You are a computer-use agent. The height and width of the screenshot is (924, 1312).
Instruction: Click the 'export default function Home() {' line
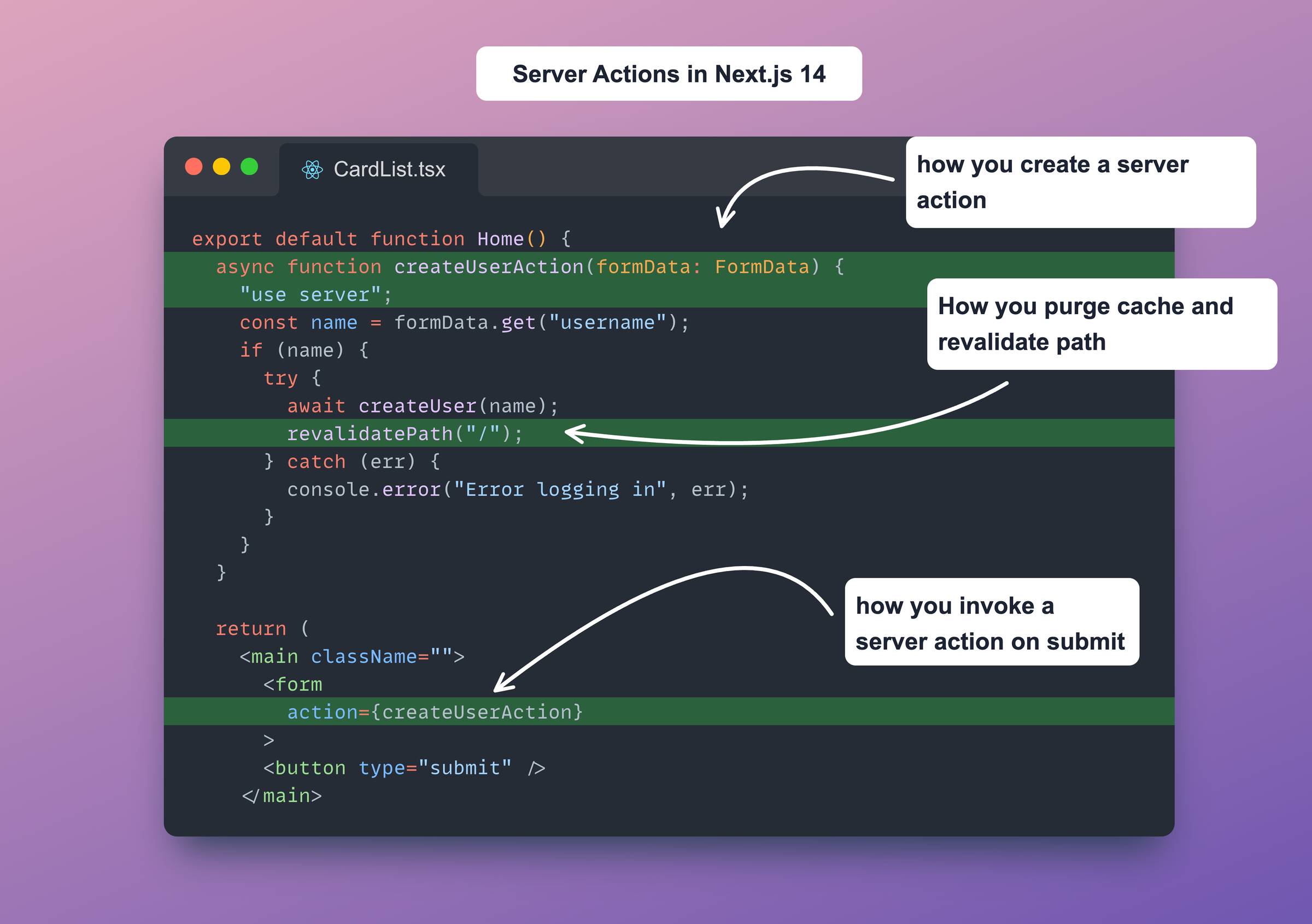click(x=381, y=239)
